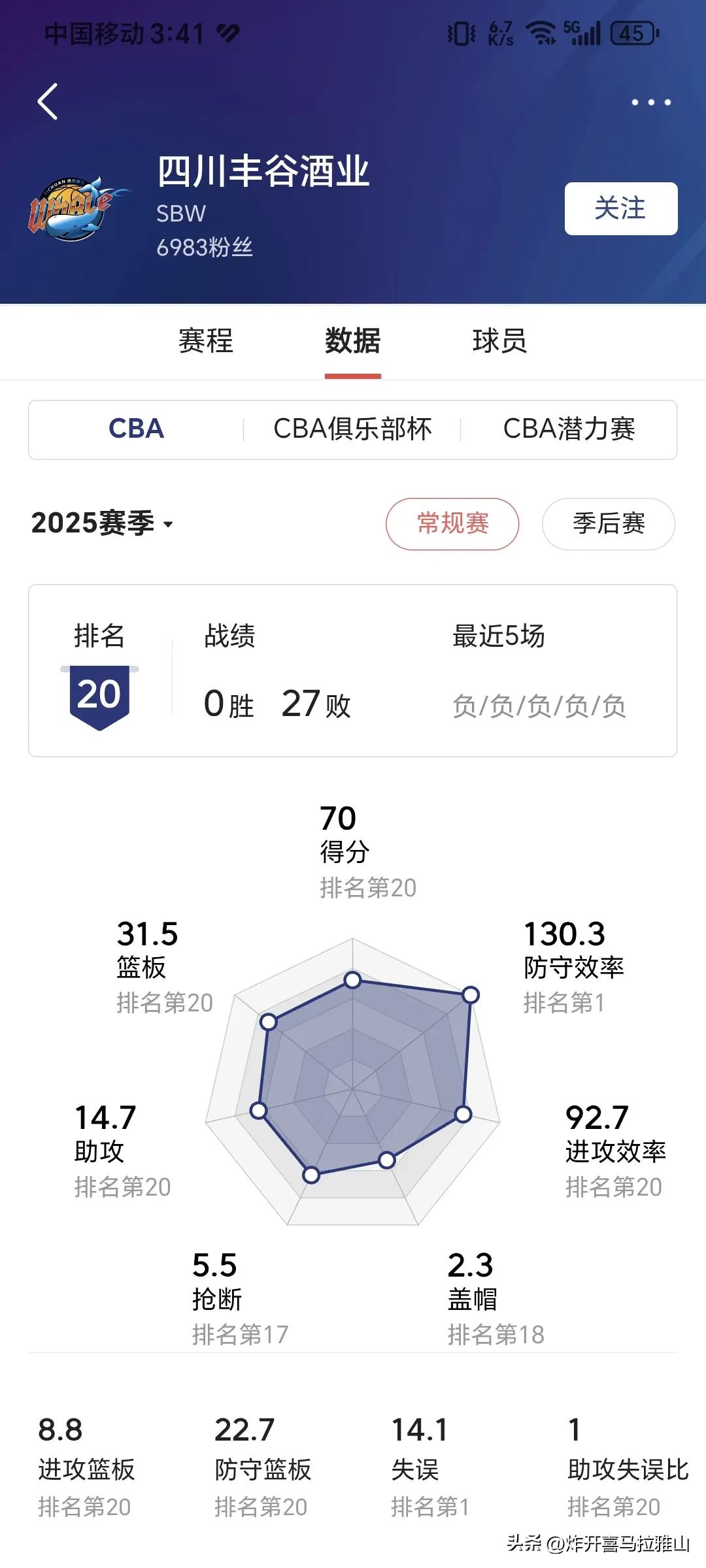Viewport: 706px width, 1568px height.
Task: Tap the back arrow to return
Action: (47, 102)
